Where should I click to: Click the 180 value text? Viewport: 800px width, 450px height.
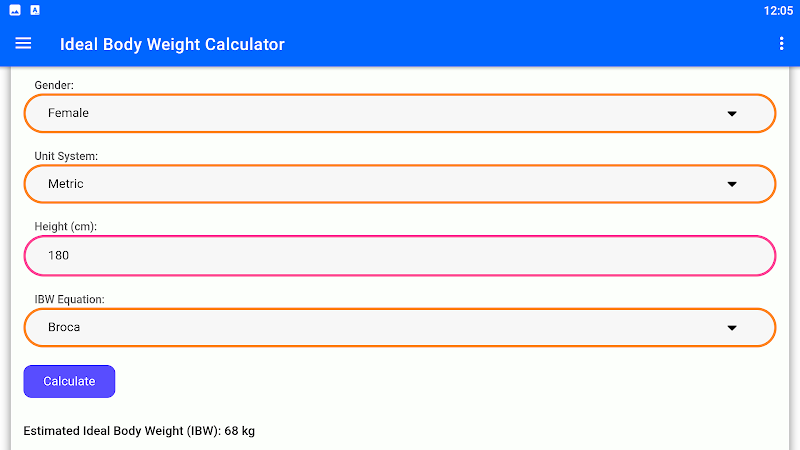click(59, 256)
